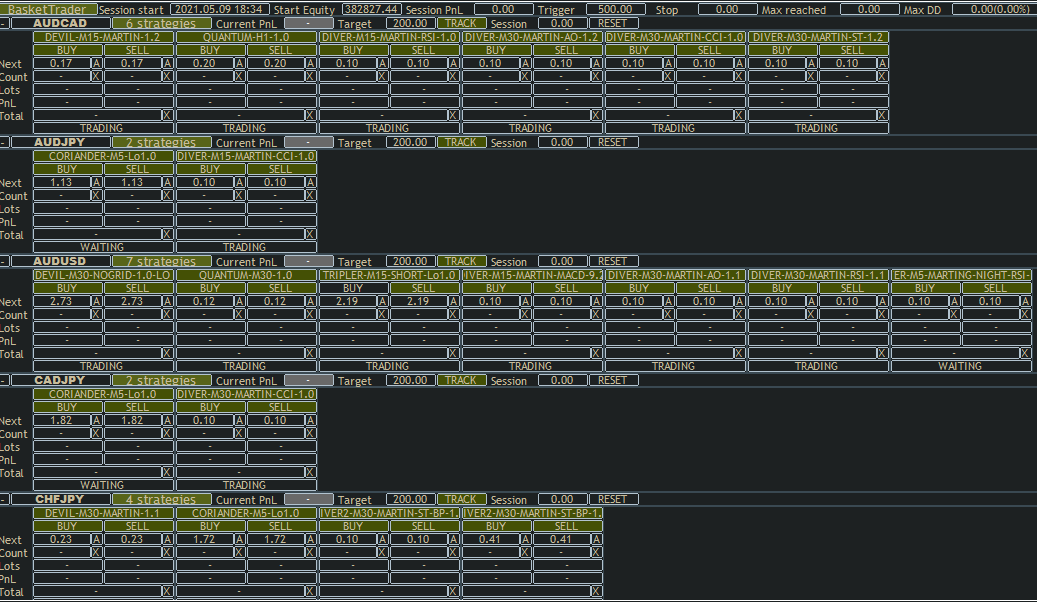The image size is (1037, 602).
Task: Toggle A beside AUDJPY CORIANDER-M5 buy lot 1.13
Action: point(97,183)
